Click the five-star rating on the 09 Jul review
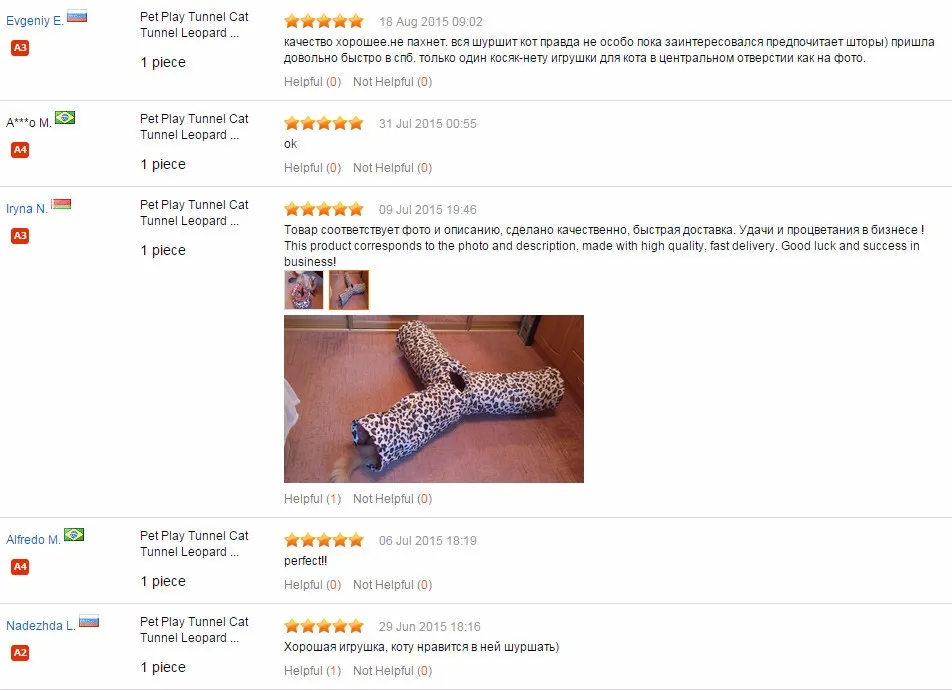The width and height of the screenshot is (952, 691). click(324, 209)
